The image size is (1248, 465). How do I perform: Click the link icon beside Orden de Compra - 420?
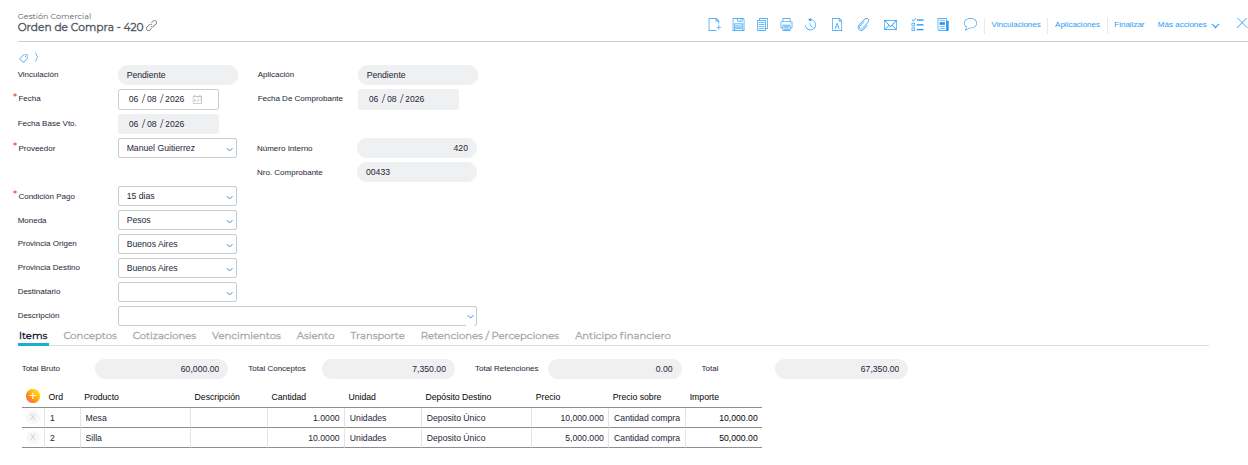click(x=152, y=27)
